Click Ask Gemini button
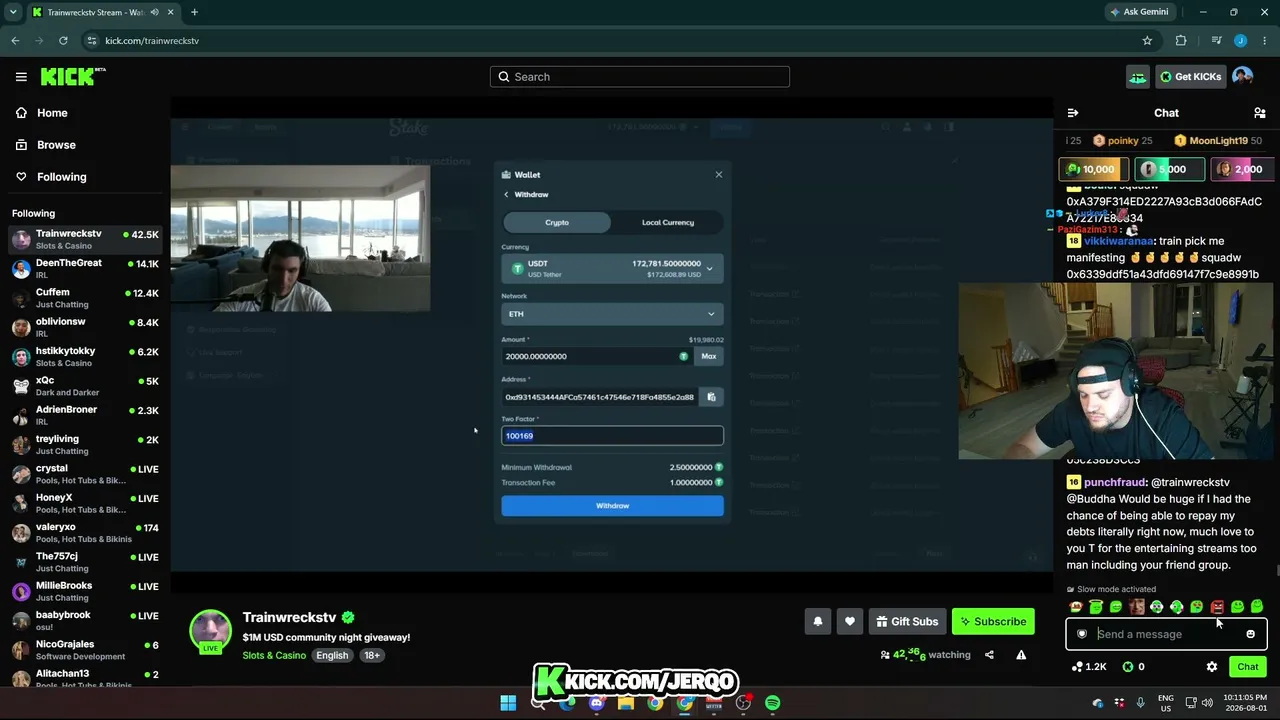 point(1139,12)
